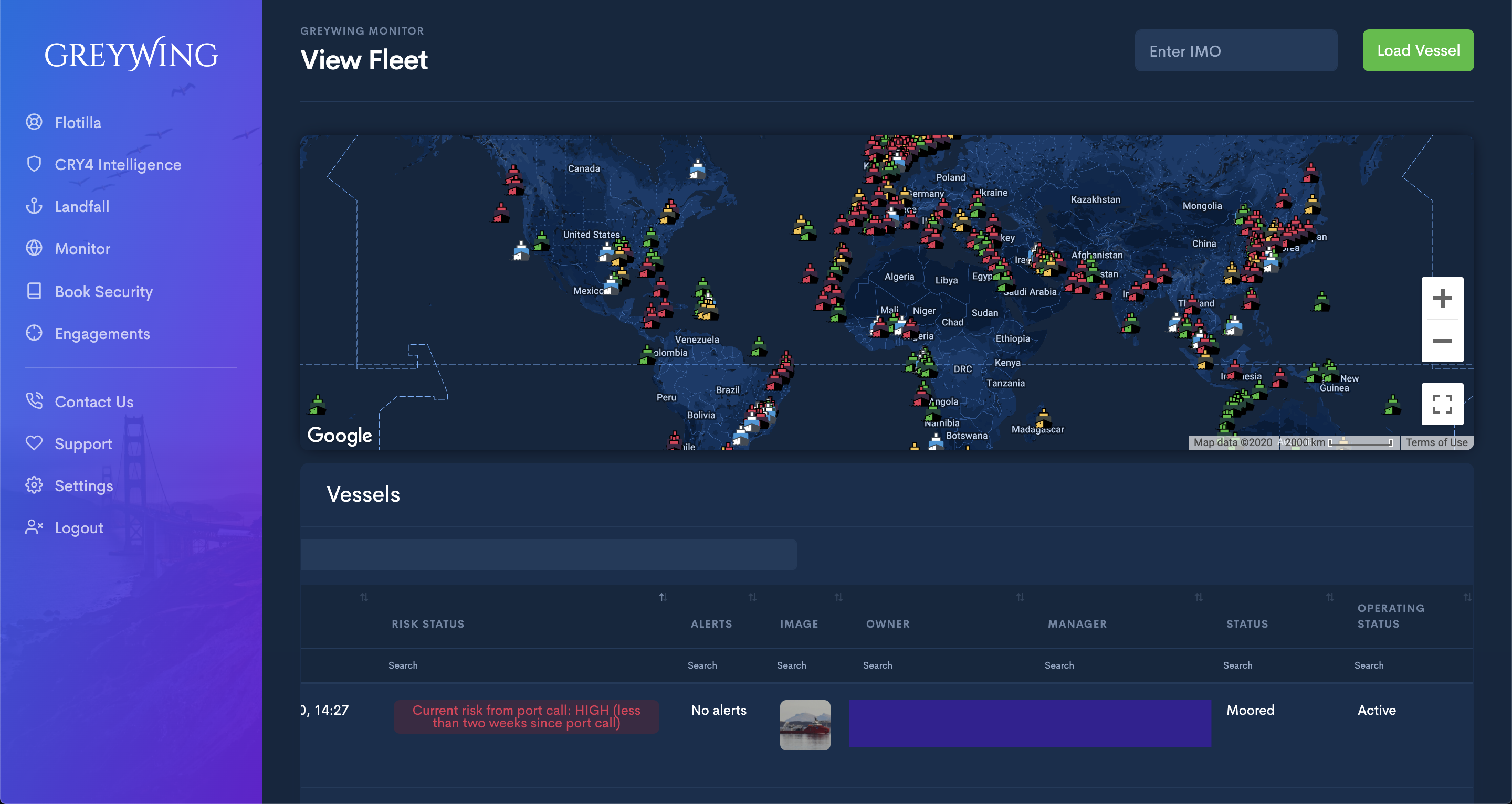
Task: Zoom out on the fleet map
Action: click(x=1442, y=341)
